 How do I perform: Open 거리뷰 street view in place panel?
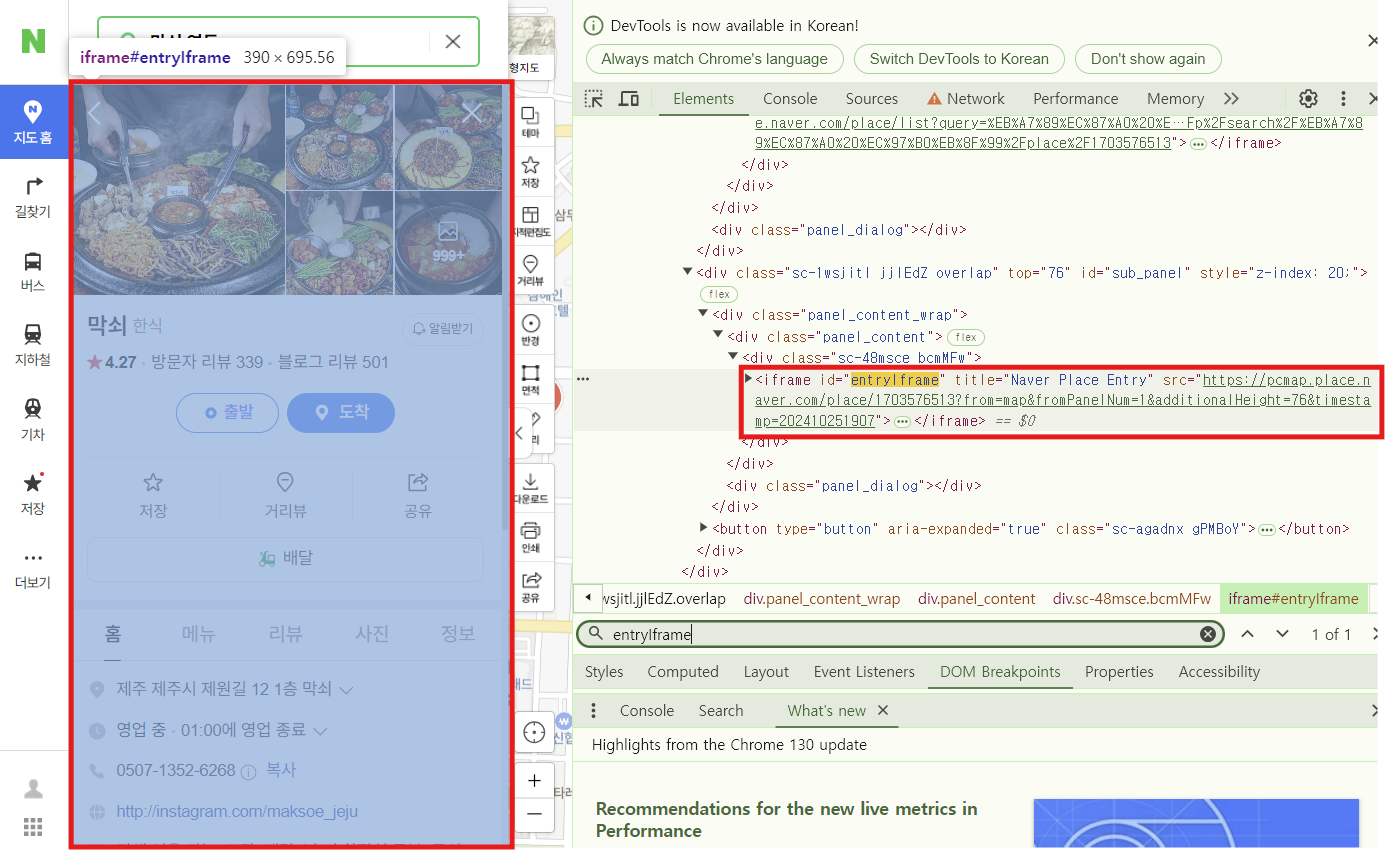[285, 495]
